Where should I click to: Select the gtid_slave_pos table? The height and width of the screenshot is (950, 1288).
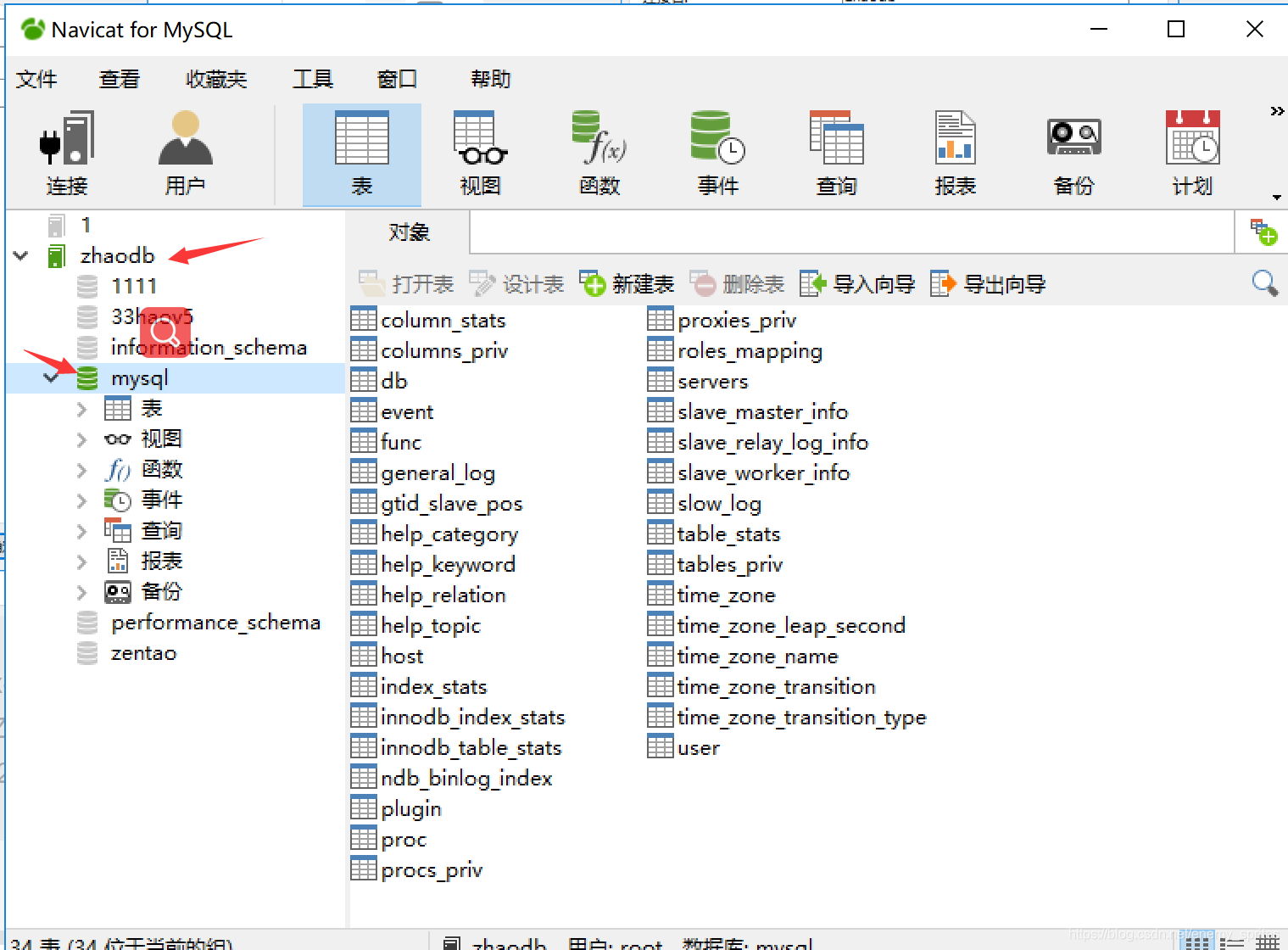451,503
